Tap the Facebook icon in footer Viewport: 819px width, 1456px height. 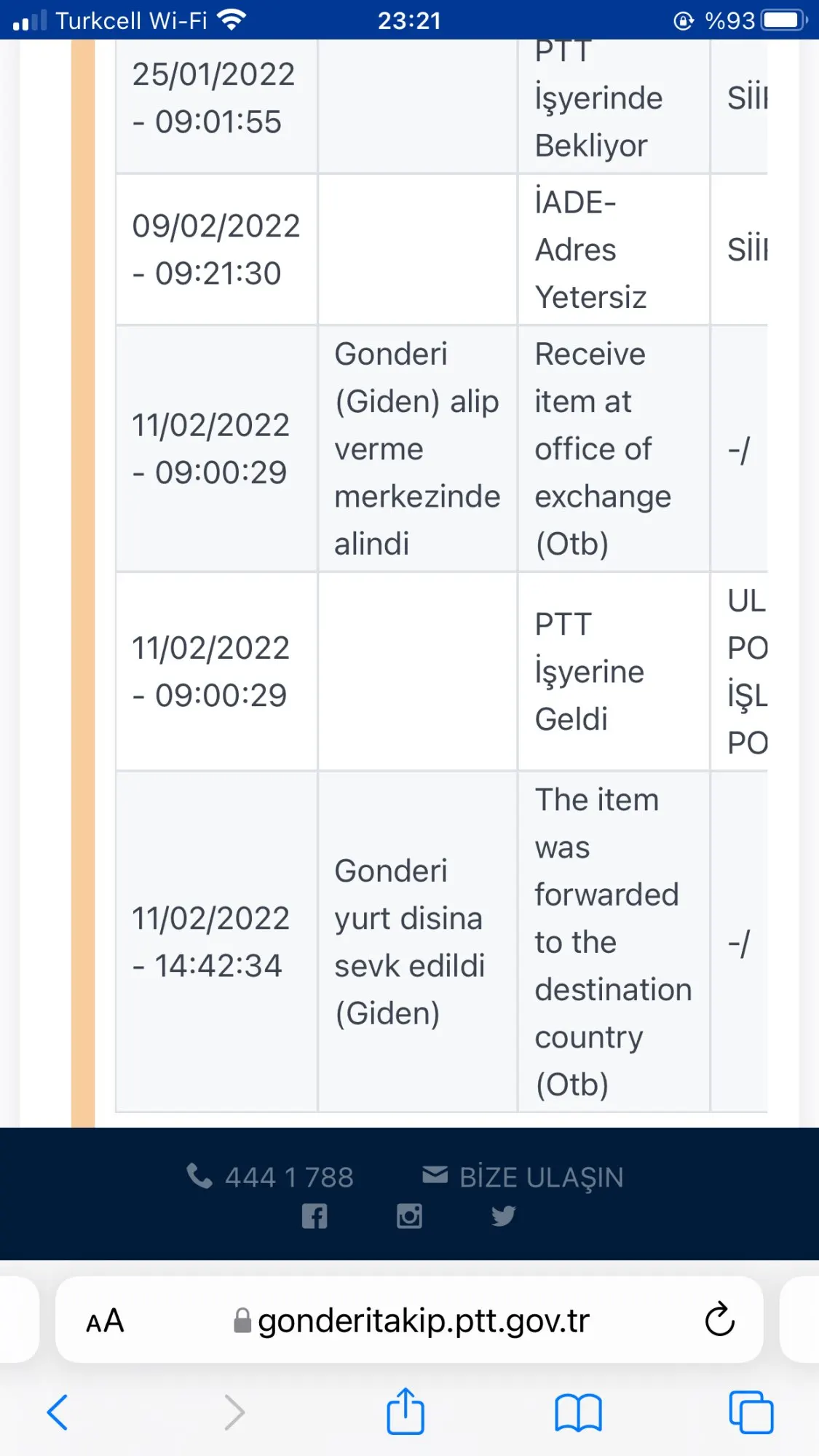click(x=314, y=1216)
